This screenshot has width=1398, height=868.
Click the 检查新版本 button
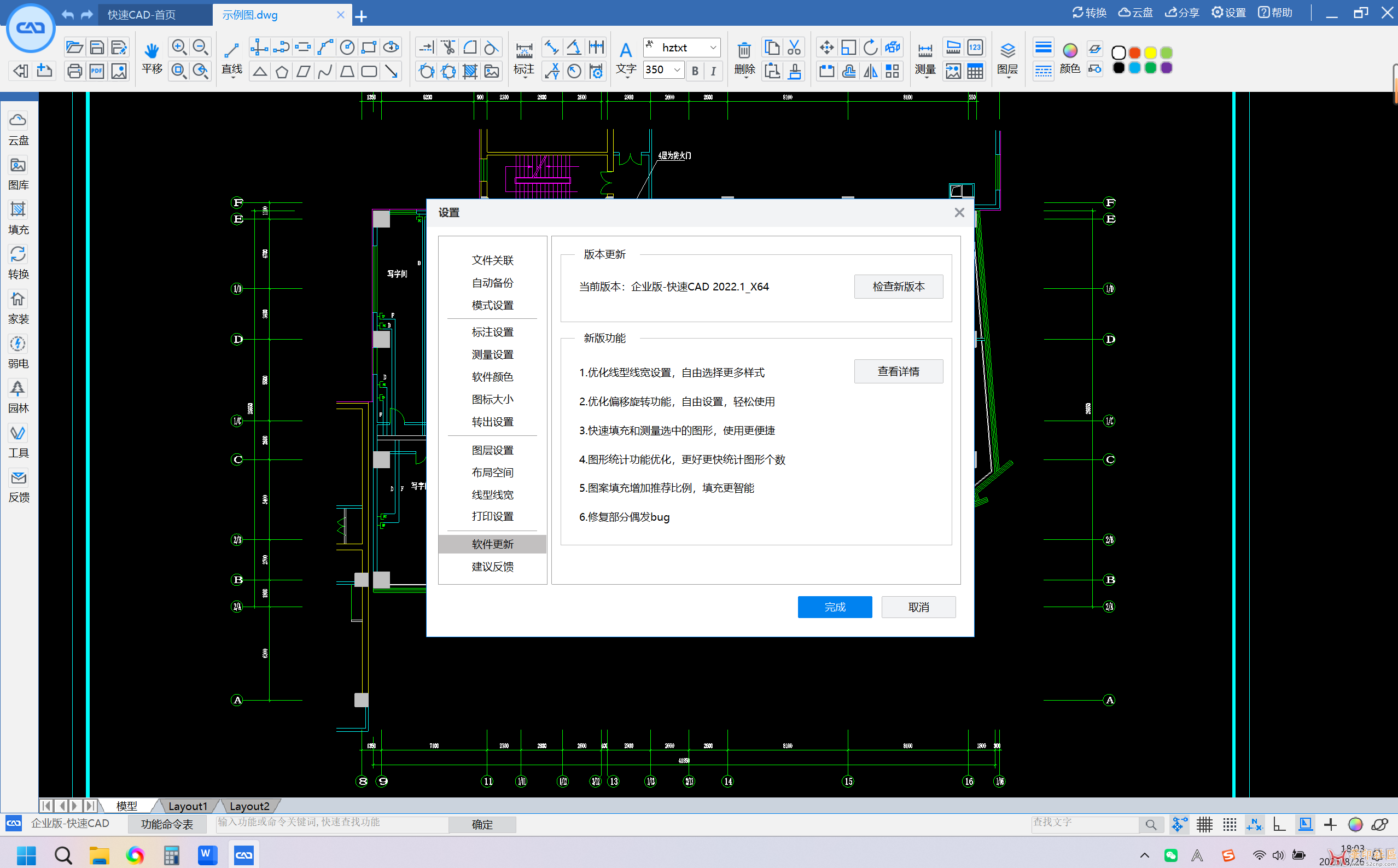pyautogui.click(x=898, y=286)
